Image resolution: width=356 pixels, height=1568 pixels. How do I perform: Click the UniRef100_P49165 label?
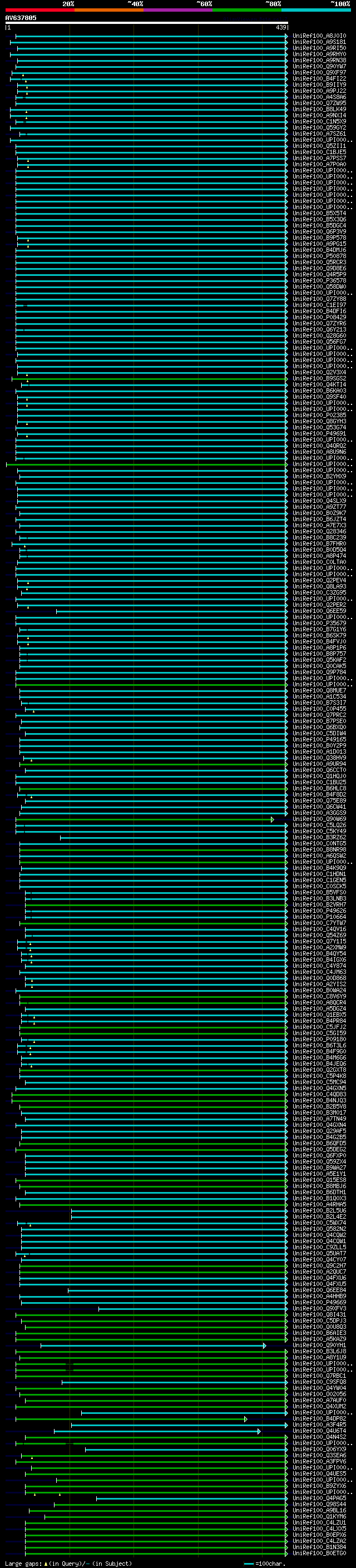click(x=319, y=739)
